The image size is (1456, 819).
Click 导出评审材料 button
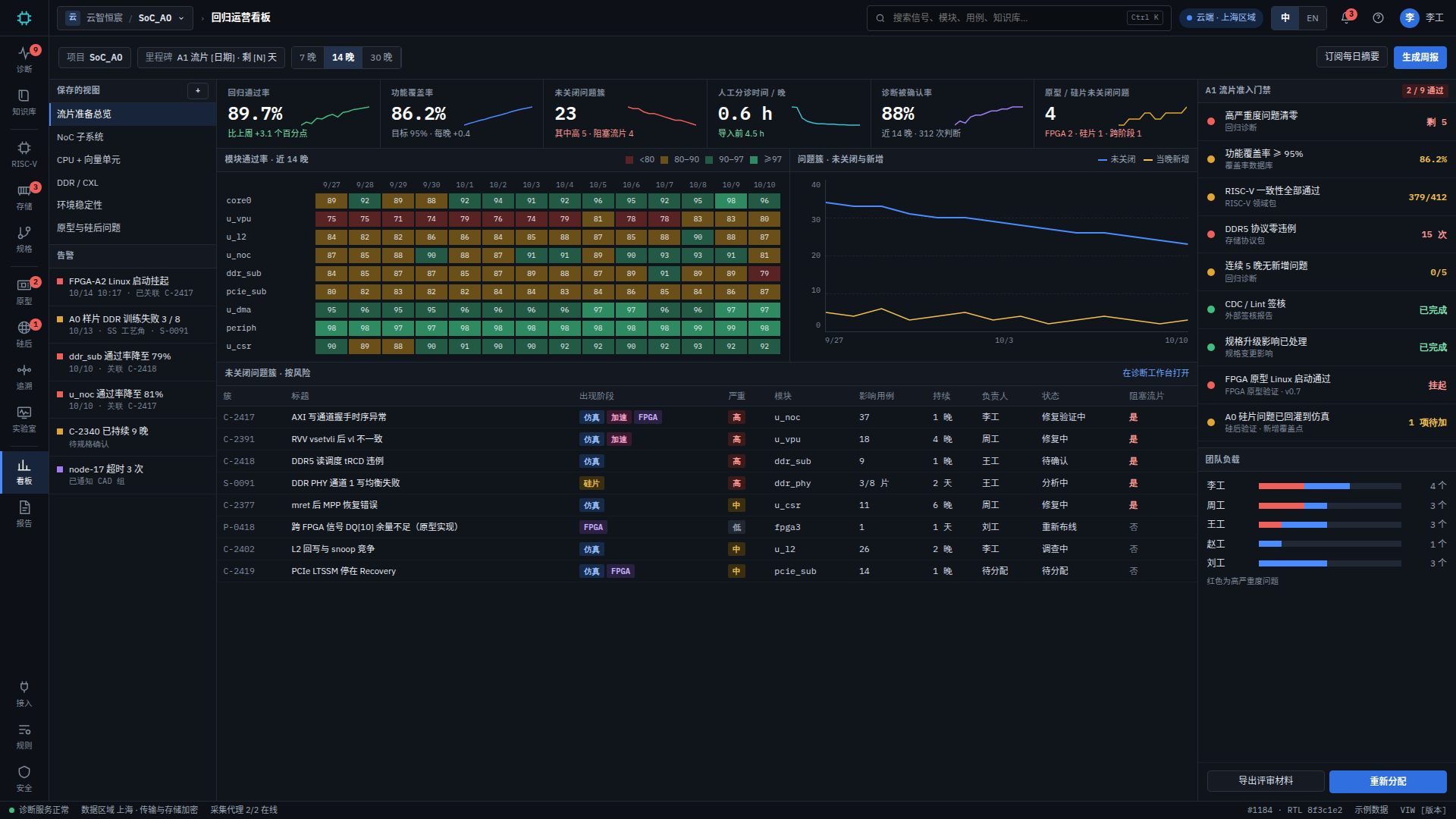(1266, 781)
